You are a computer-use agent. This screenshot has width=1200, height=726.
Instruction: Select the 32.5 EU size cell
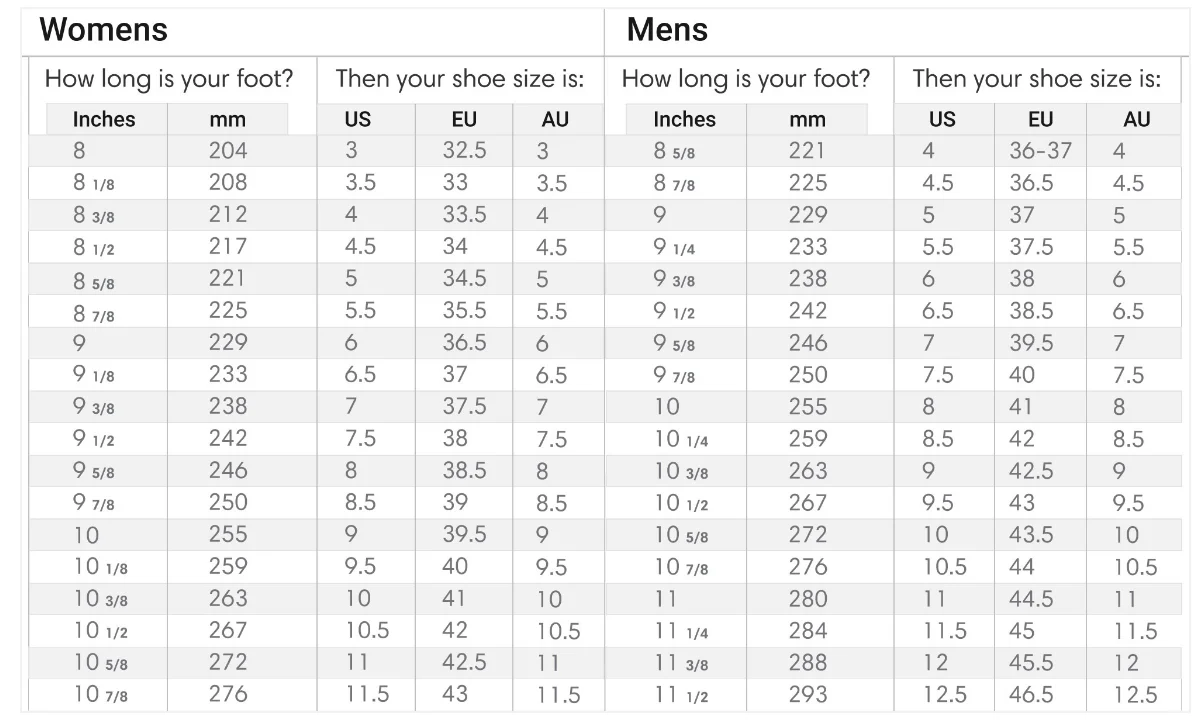coord(465,151)
